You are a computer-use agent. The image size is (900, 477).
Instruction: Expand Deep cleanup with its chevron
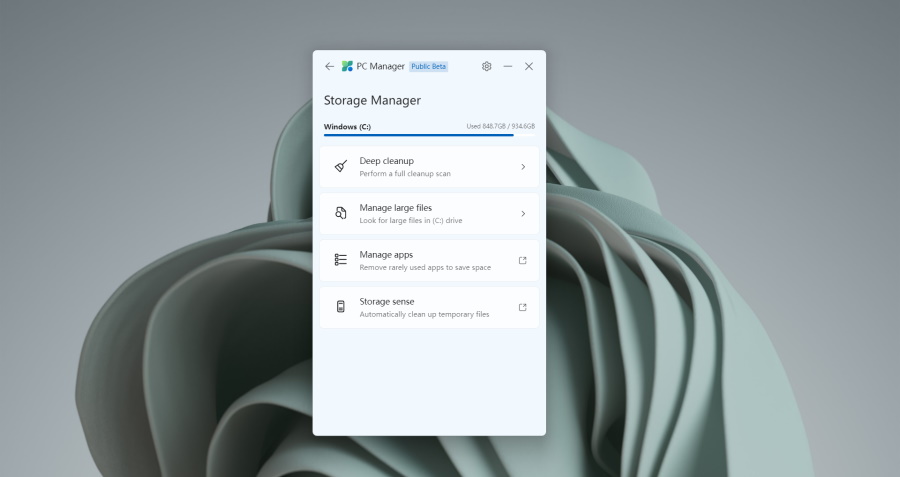point(523,167)
